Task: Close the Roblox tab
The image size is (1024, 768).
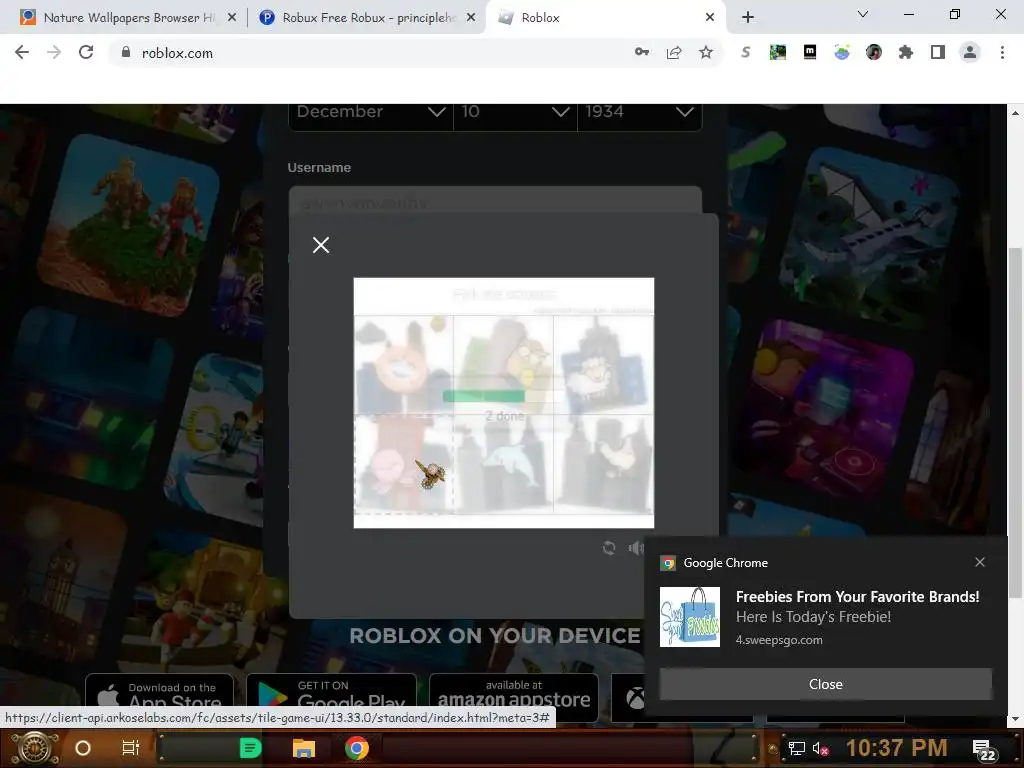Action: pos(710,18)
